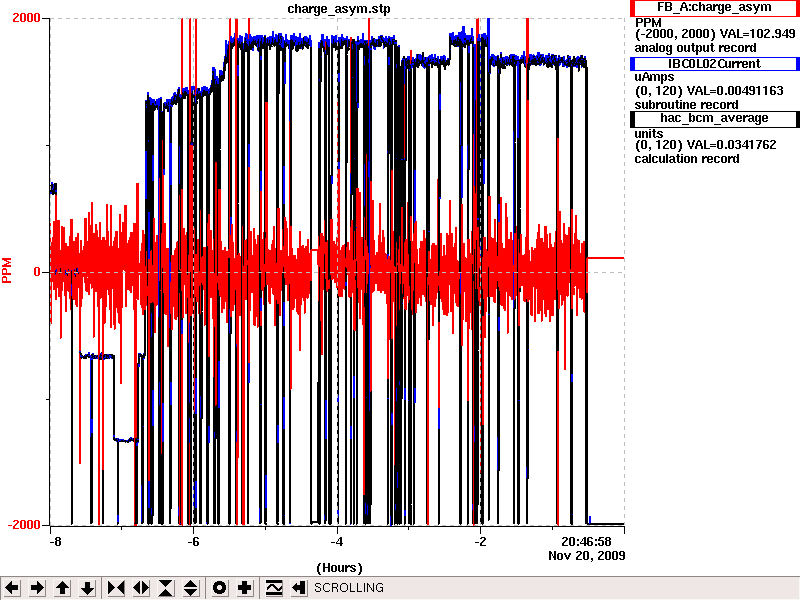Select the hac_bcm_average legend entry
800x600 pixels.
714,118
